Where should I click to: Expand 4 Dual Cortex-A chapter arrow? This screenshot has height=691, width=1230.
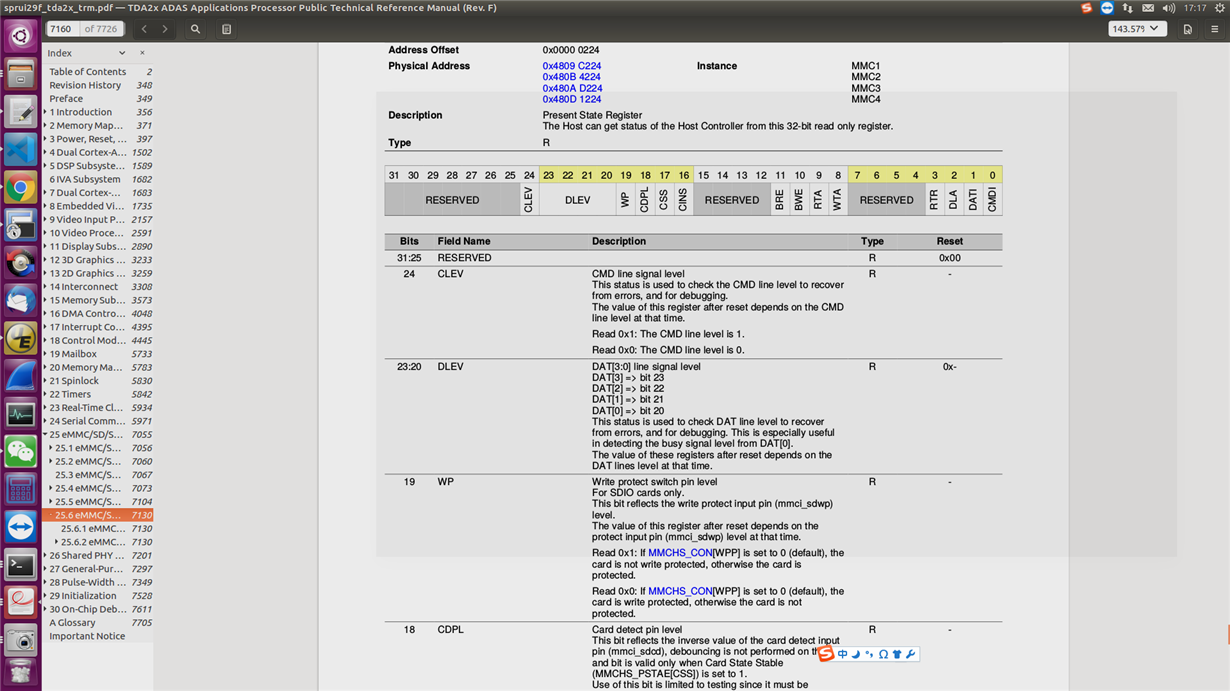point(45,152)
